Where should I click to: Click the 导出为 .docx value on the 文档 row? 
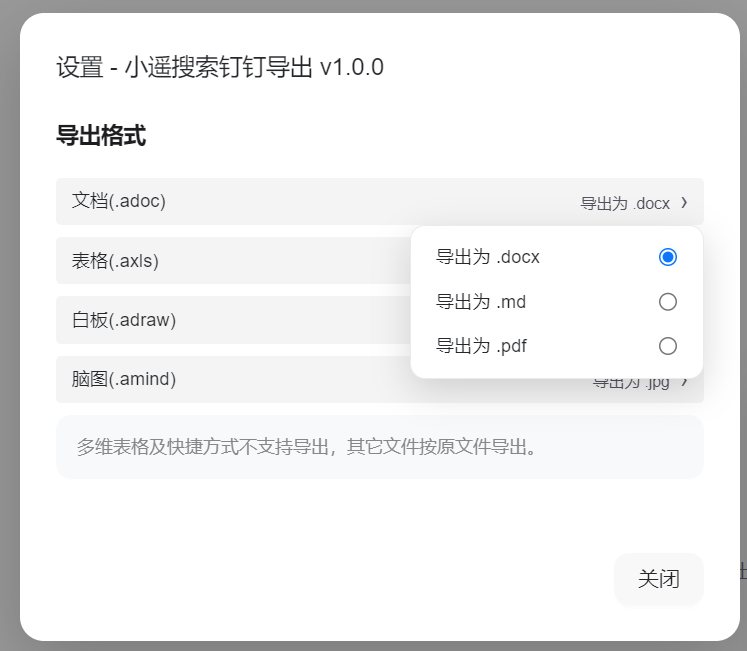click(625, 203)
